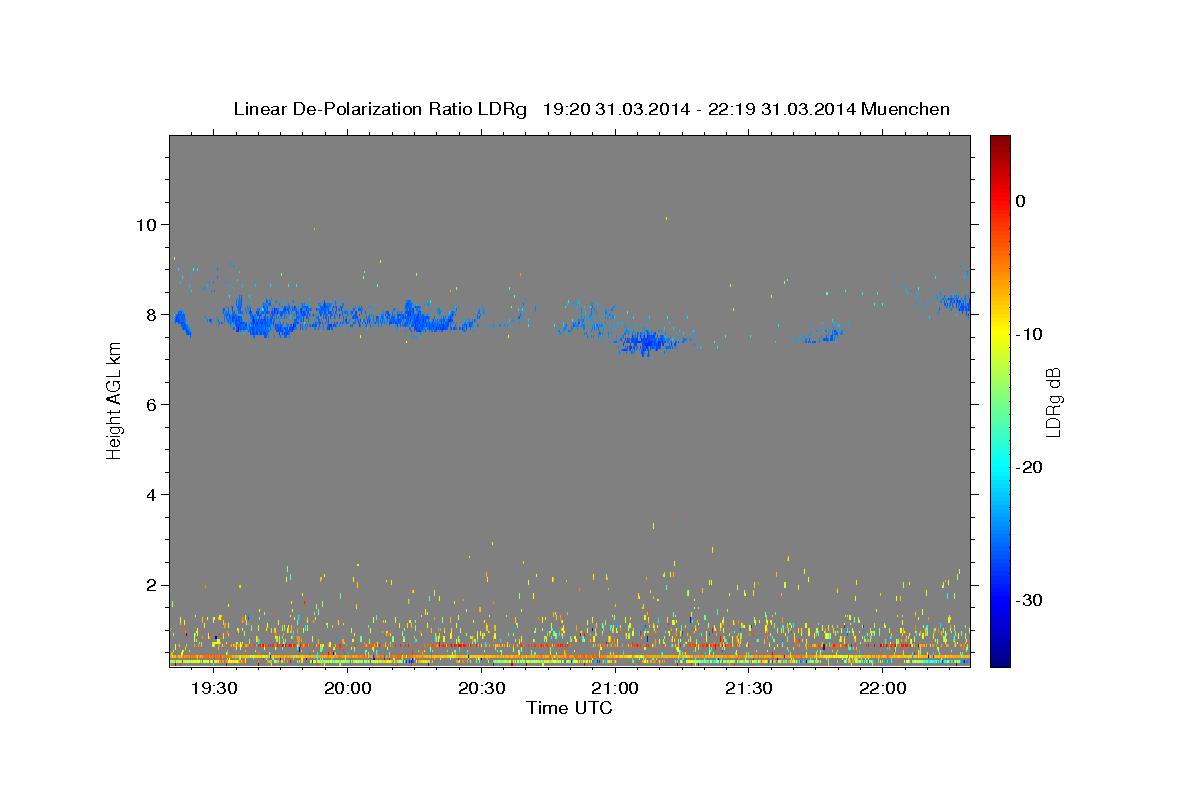The height and width of the screenshot is (800, 1200).
Task: Click the blue cloud patch near 21:05
Action: 648,342
